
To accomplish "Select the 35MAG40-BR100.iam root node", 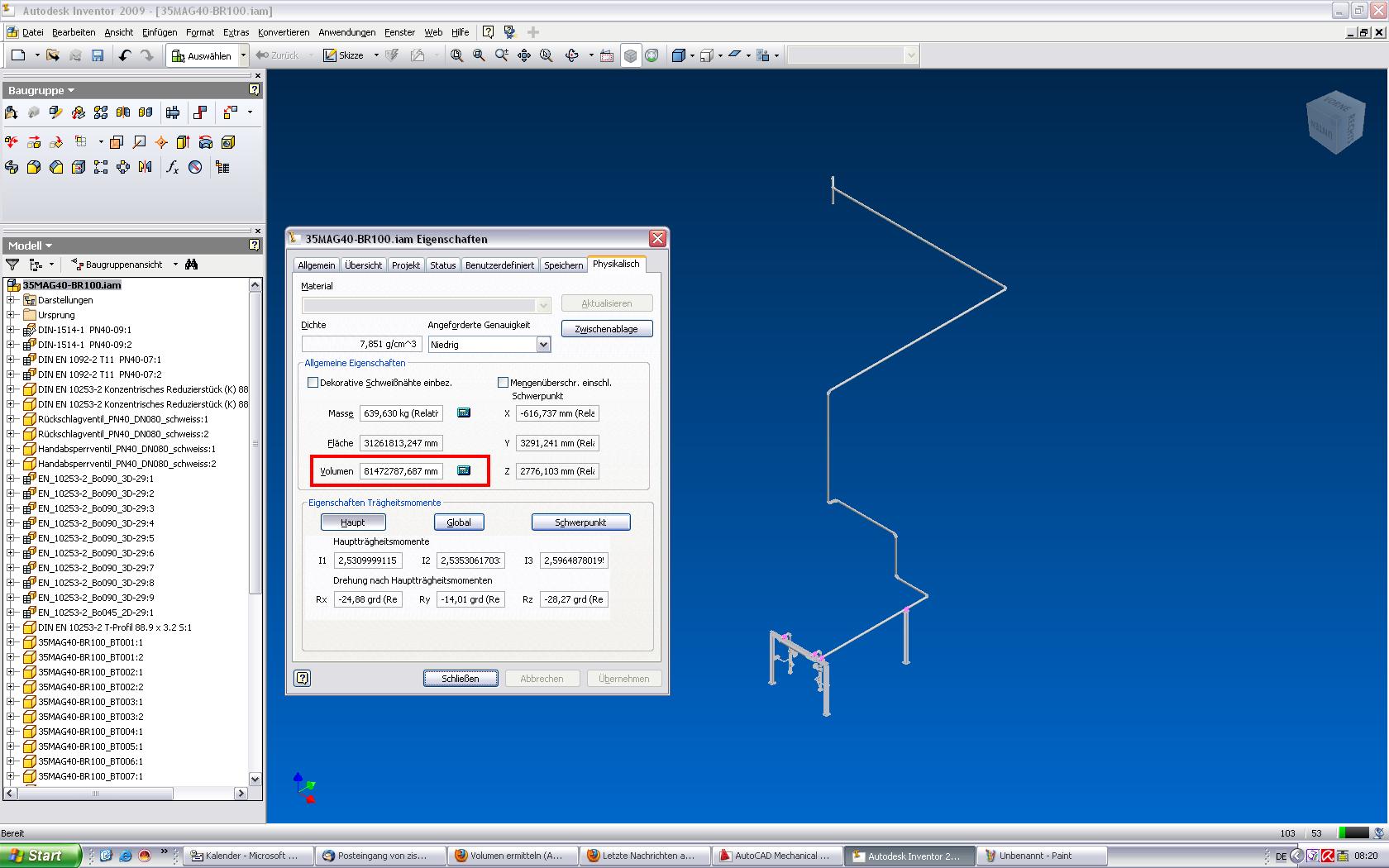I will [x=72, y=285].
